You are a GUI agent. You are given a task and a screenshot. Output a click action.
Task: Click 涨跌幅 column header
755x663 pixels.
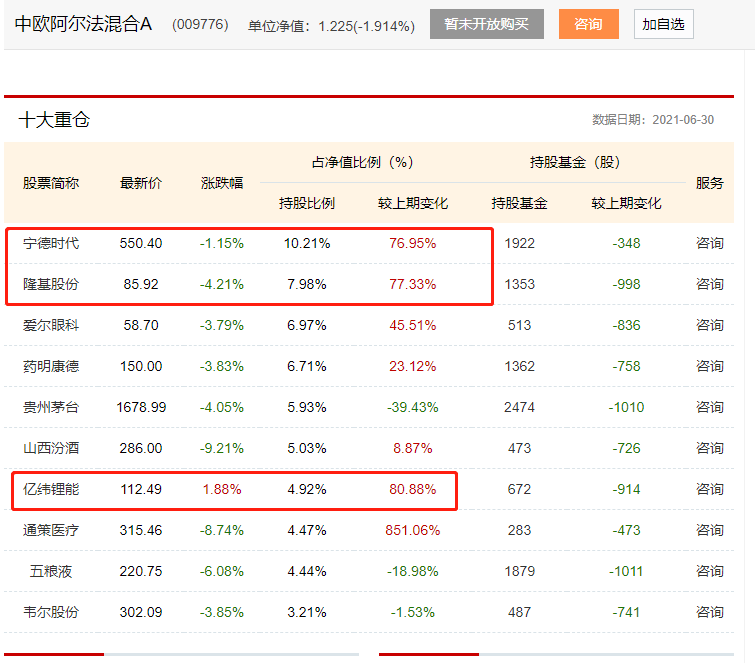click(222, 183)
